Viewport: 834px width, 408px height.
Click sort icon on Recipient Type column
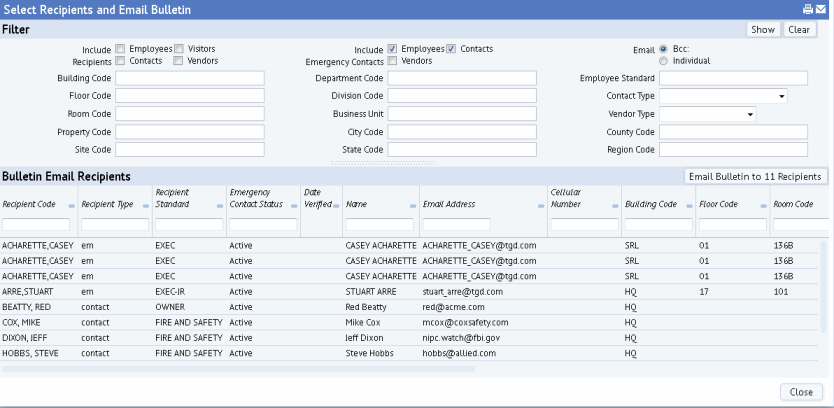[145, 205]
